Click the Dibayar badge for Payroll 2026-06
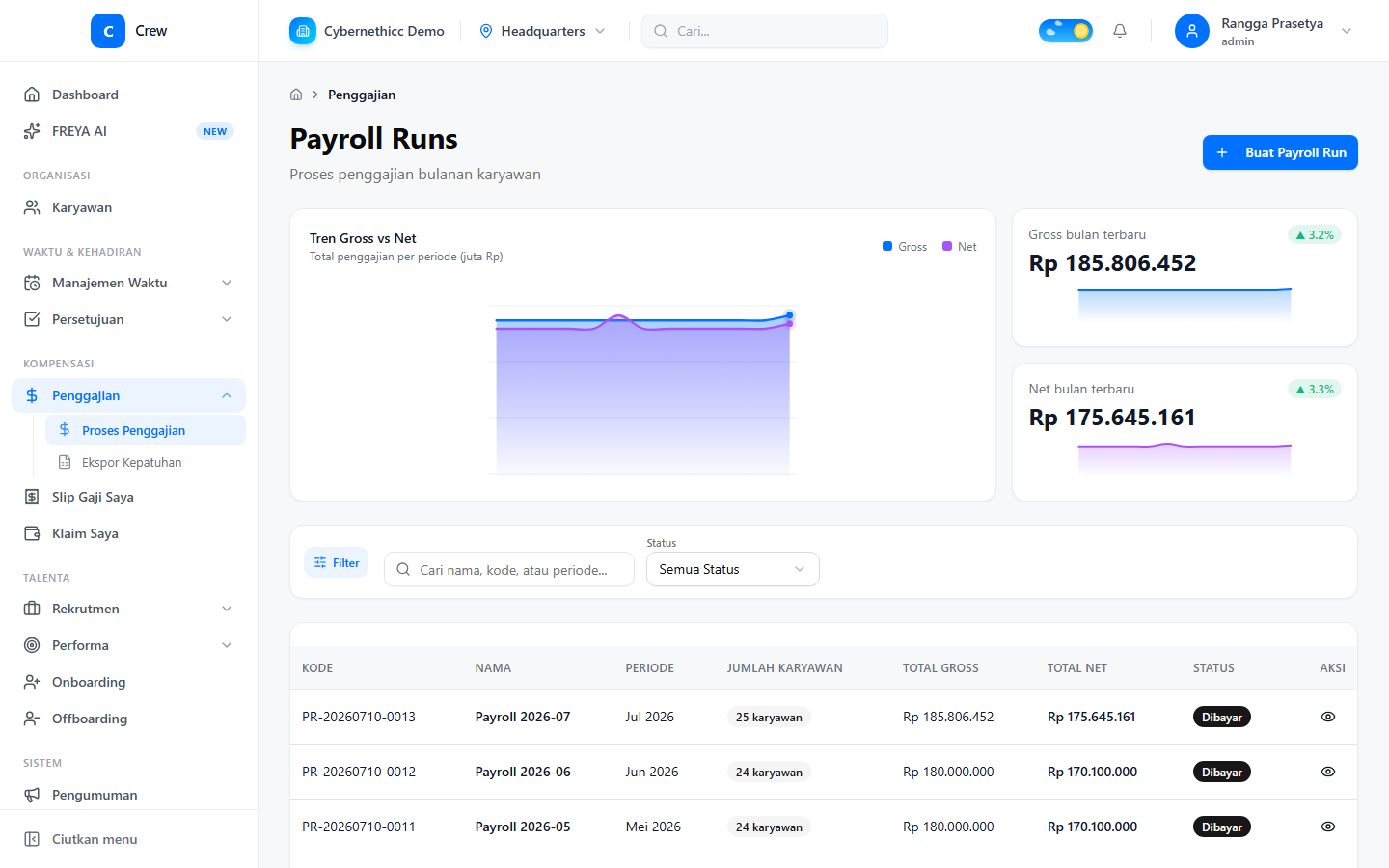This screenshot has height=868, width=1389. (x=1222, y=772)
